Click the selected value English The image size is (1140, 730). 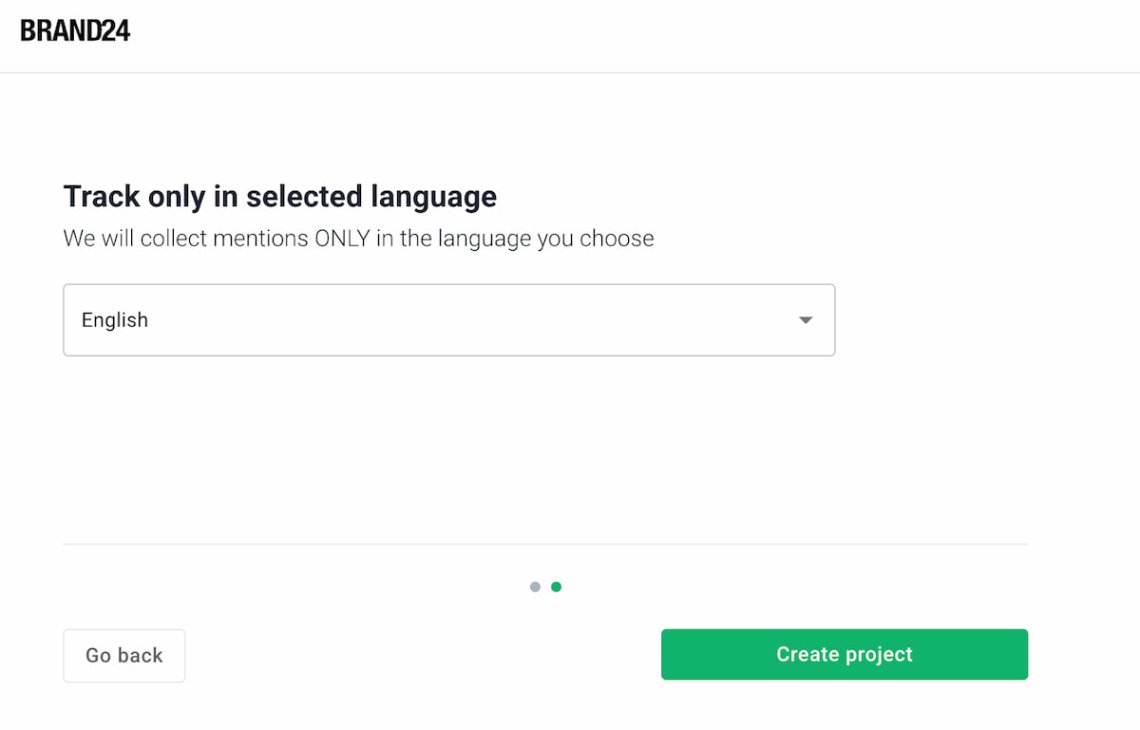115,320
